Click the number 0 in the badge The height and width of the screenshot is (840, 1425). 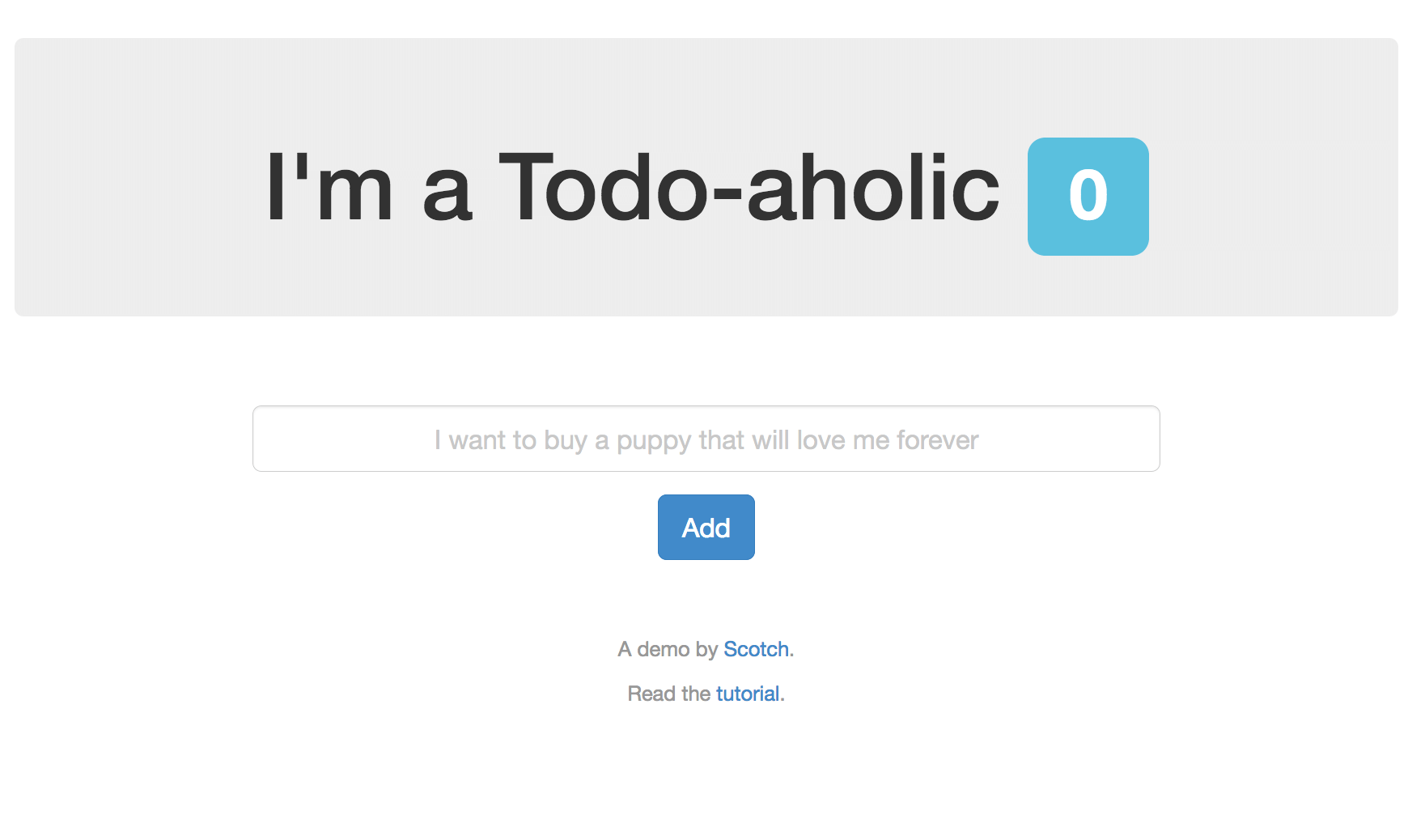click(x=1088, y=196)
